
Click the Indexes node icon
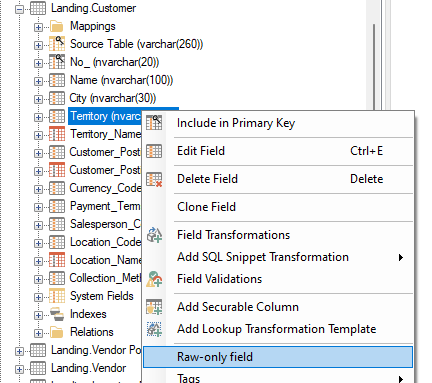(57, 314)
